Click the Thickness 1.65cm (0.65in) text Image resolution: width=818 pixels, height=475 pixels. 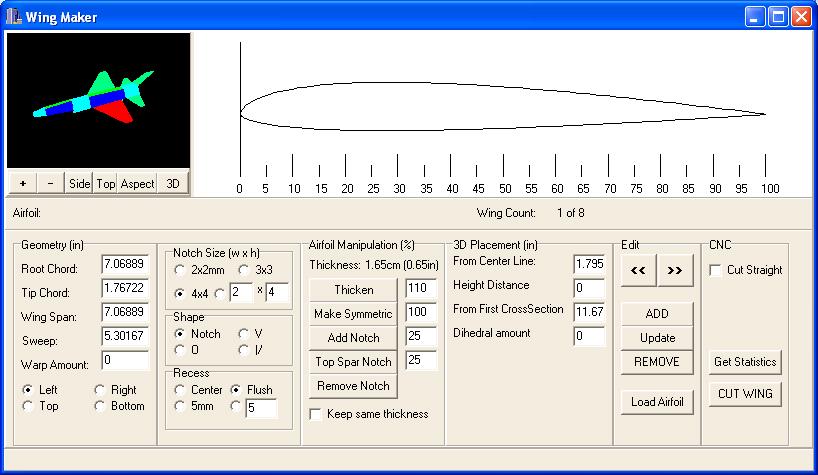[374, 265]
